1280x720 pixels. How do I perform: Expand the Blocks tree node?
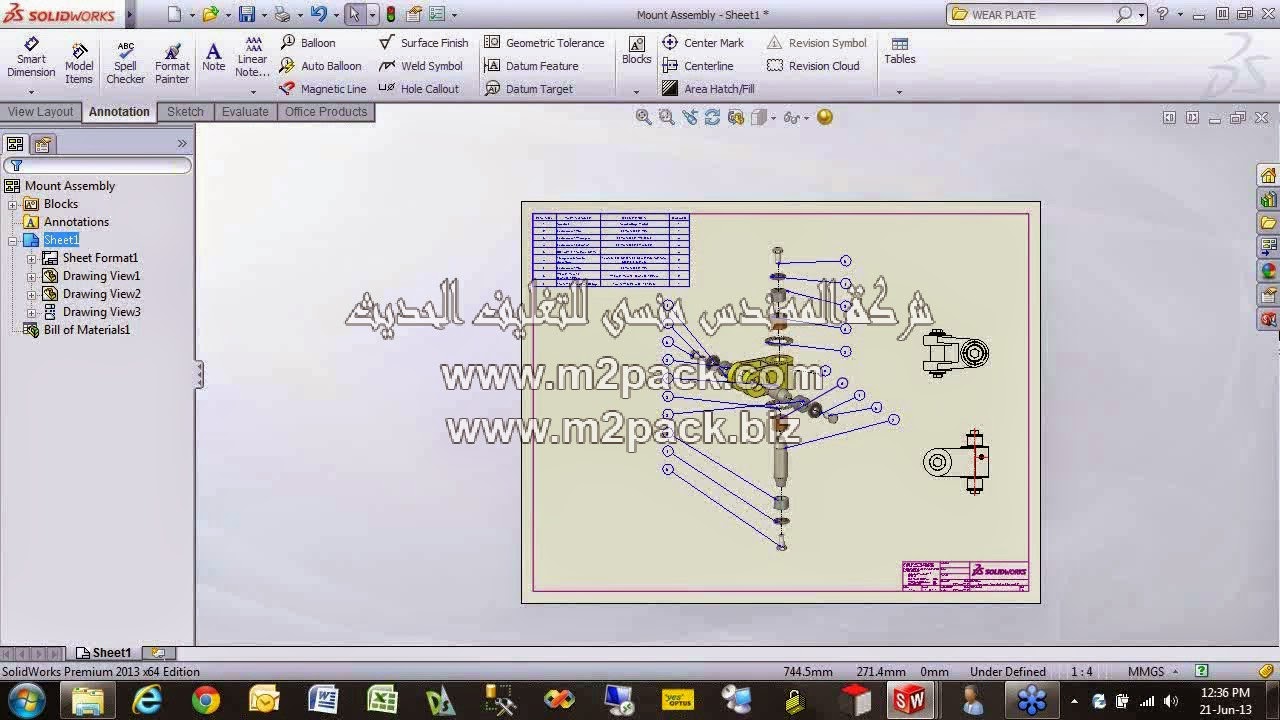tap(13, 204)
